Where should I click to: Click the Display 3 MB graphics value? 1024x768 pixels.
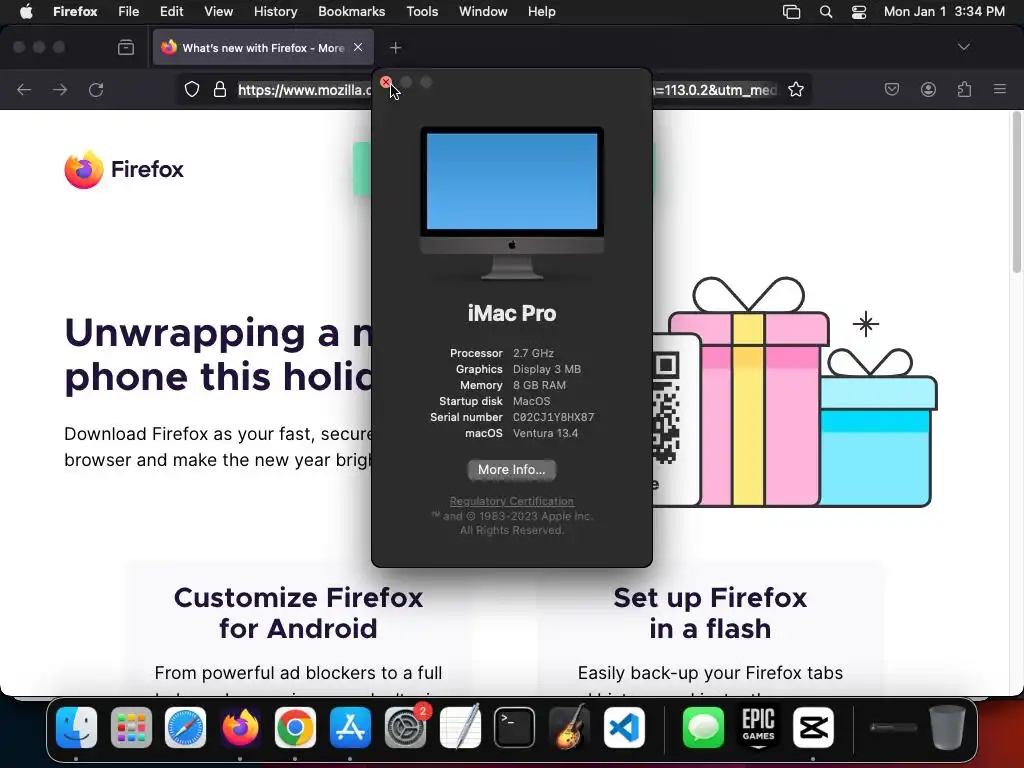pyautogui.click(x=547, y=369)
